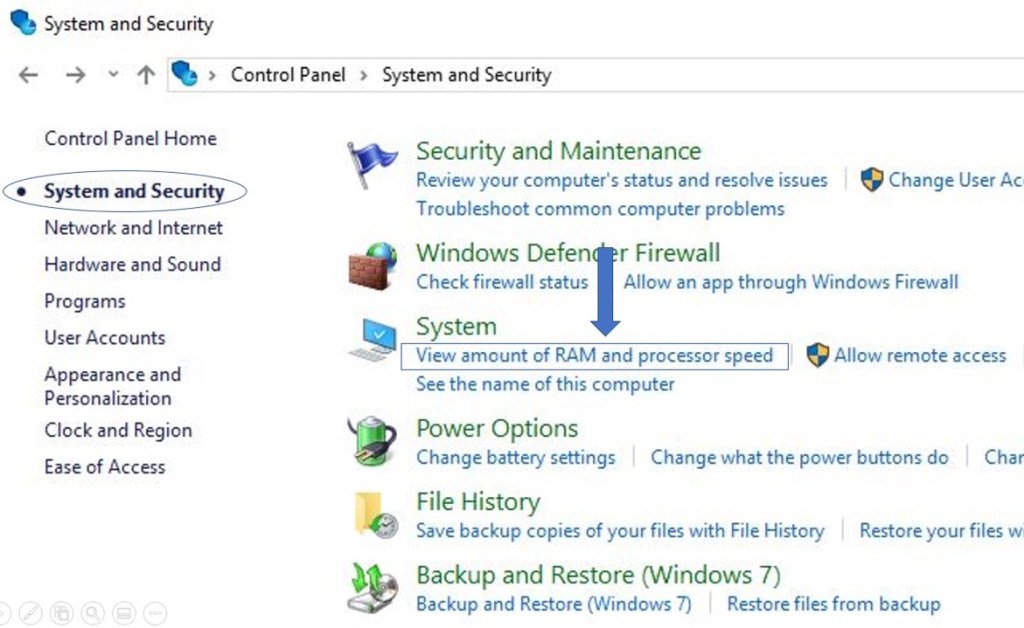Open the recent locations dropdown chevron
Image resolution: width=1024 pixels, height=628 pixels.
(x=113, y=75)
